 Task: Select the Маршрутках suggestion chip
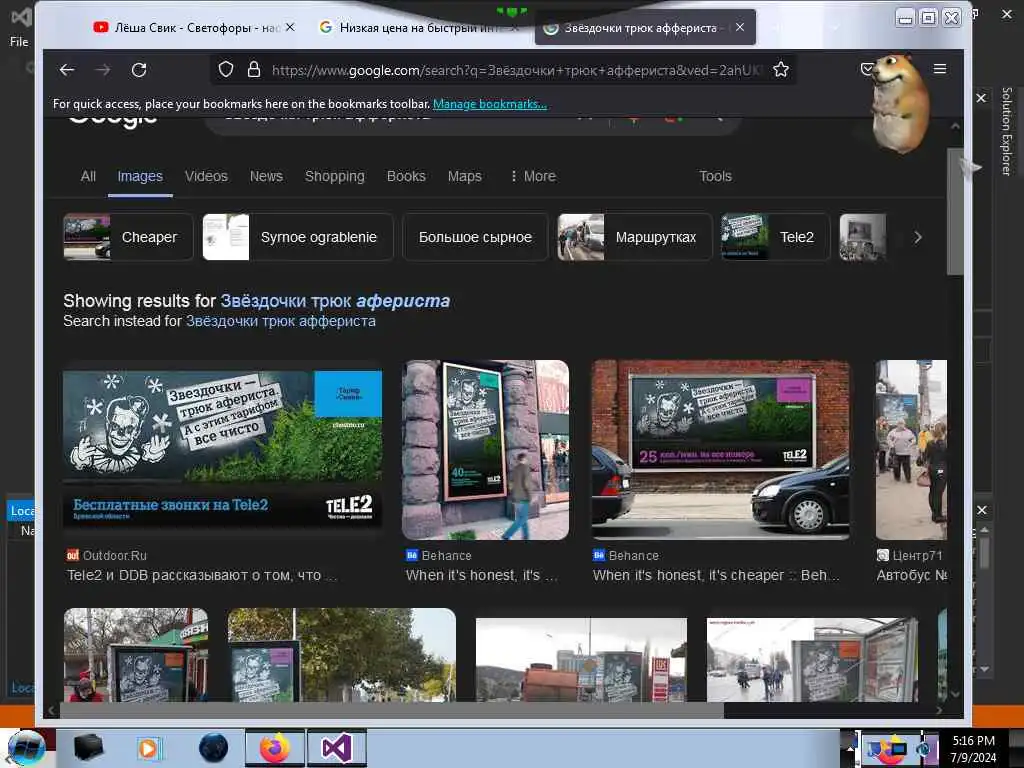tap(635, 237)
